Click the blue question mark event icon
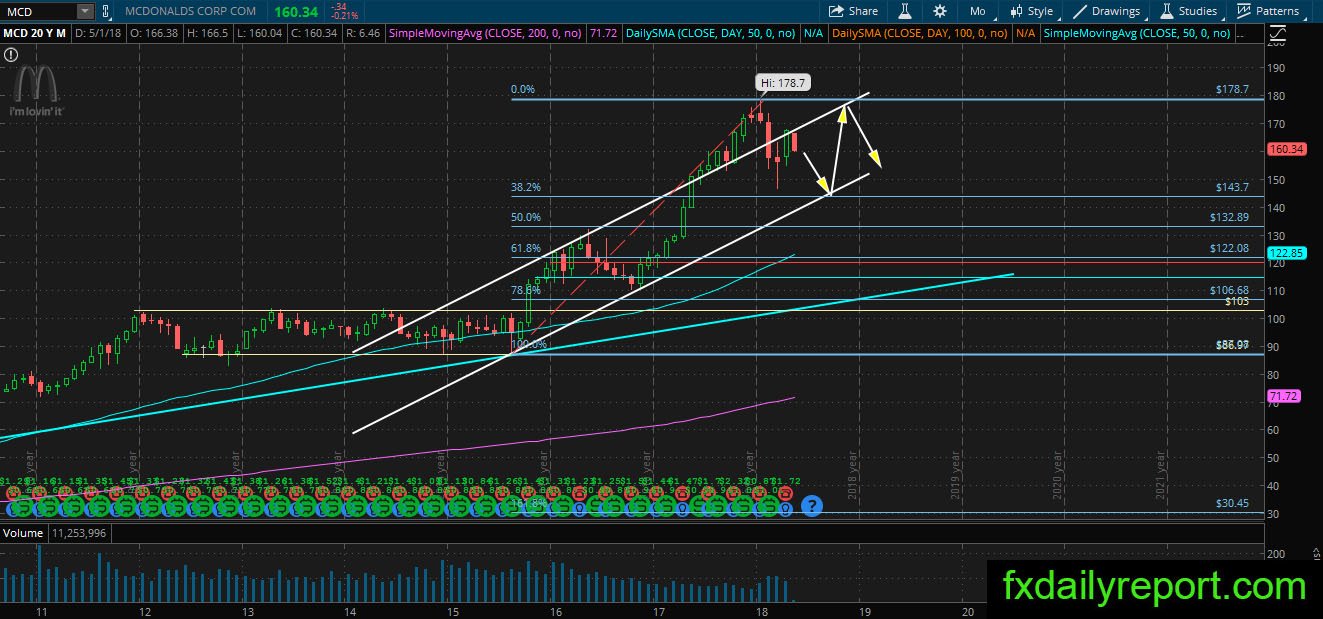 pos(812,506)
